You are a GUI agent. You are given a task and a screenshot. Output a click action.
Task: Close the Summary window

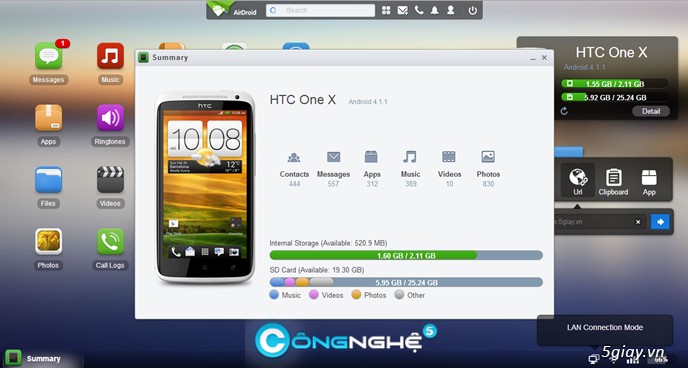click(544, 57)
